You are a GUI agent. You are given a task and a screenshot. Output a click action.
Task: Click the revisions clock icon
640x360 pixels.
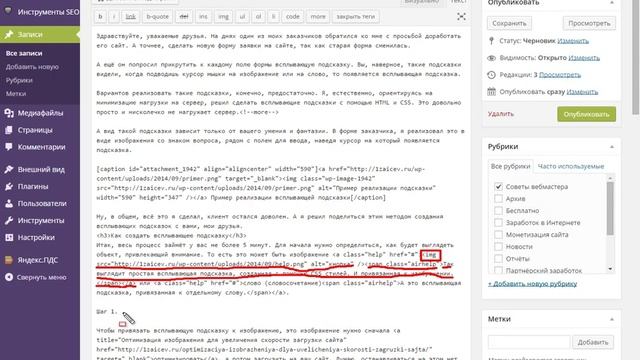[491, 75]
